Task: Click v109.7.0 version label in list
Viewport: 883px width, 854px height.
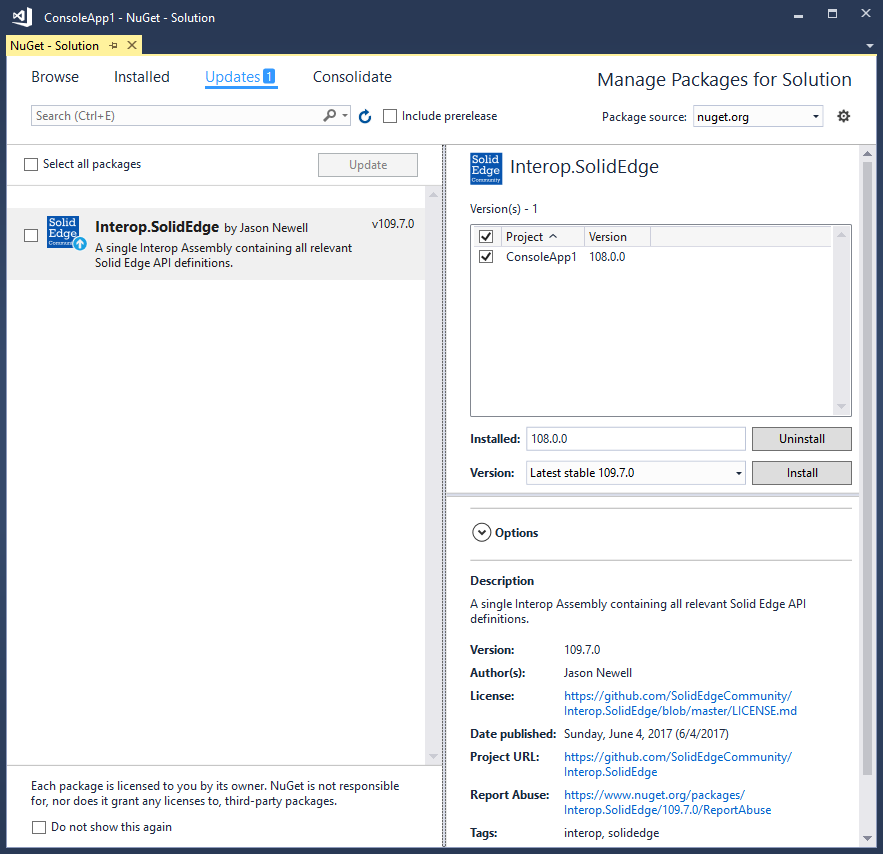Action: 393,224
